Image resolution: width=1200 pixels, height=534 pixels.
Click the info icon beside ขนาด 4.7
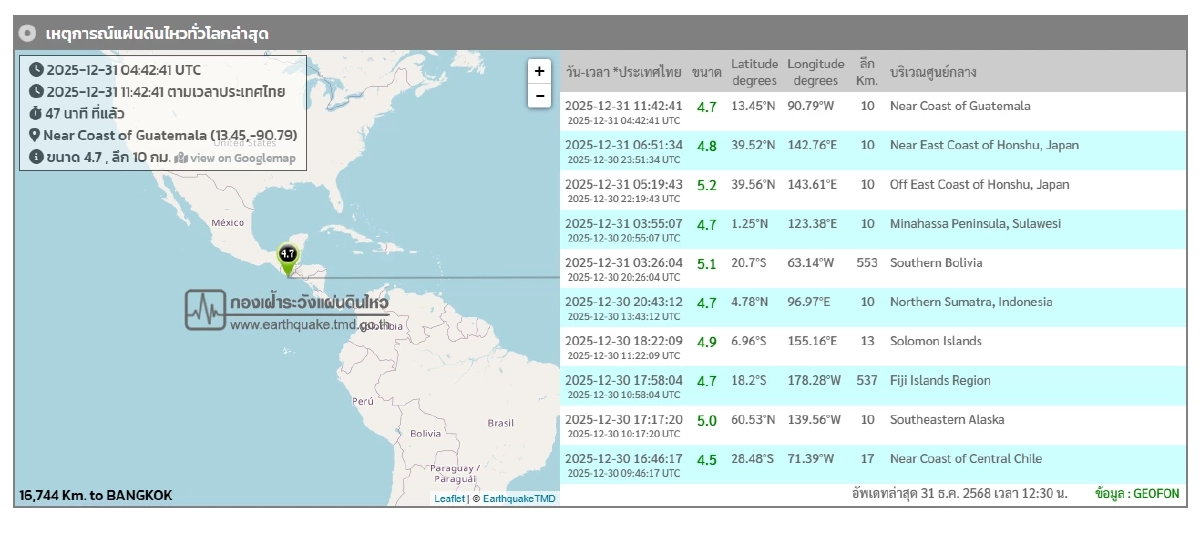coord(36,157)
